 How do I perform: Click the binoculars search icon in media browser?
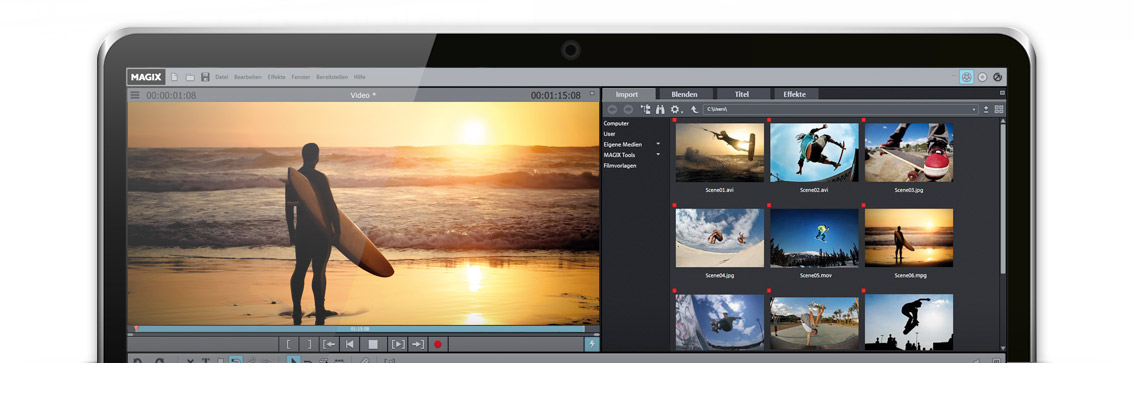(x=660, y=109)
